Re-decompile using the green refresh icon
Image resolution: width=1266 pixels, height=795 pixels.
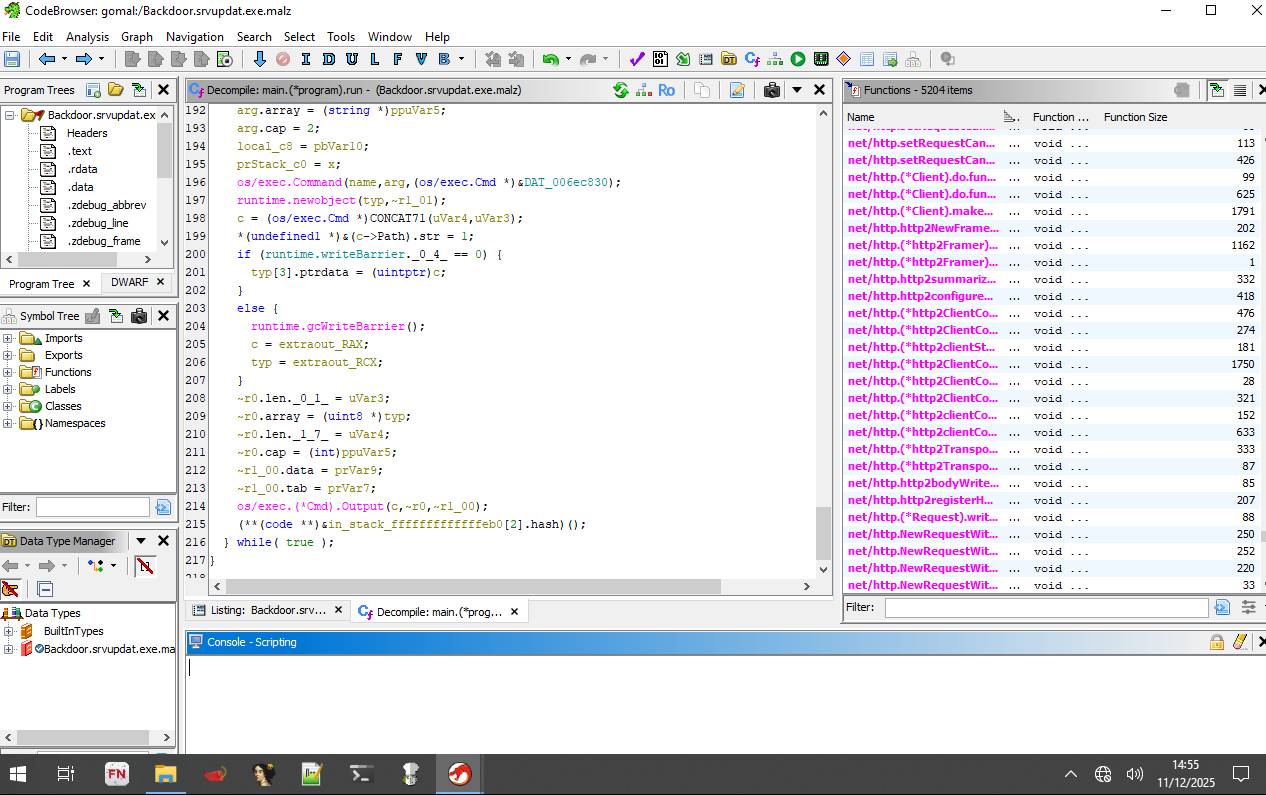(620, 90)
